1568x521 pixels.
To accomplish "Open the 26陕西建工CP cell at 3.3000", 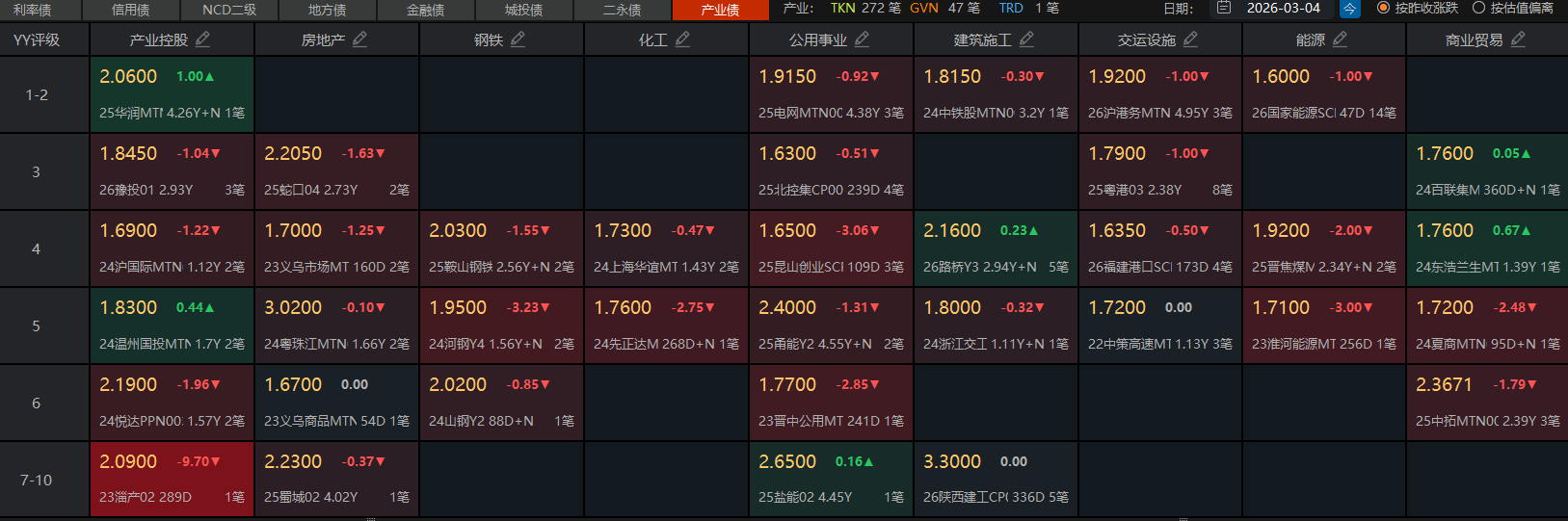I will 996,480.
